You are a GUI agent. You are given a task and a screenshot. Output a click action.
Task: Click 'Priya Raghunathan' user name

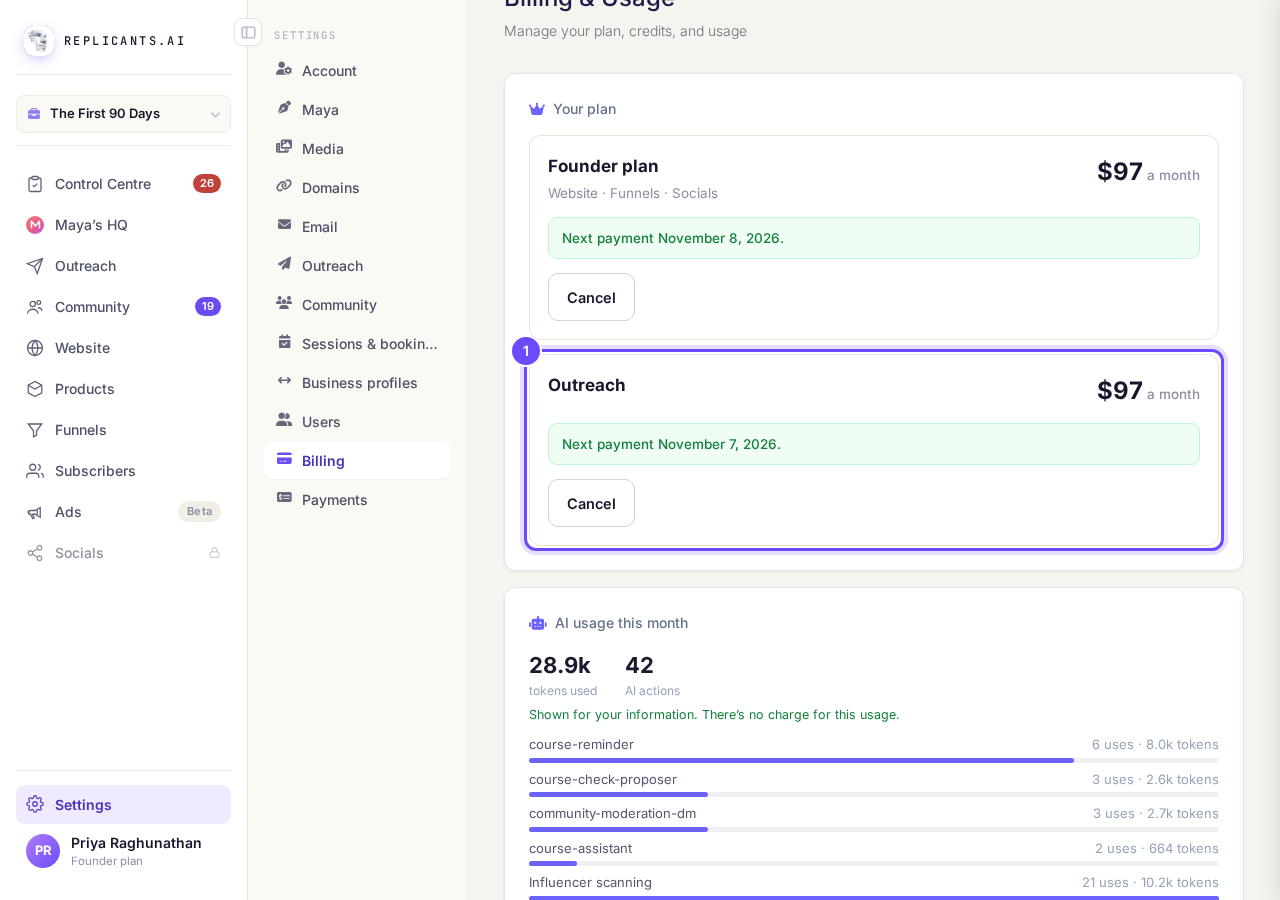(136, 843)
